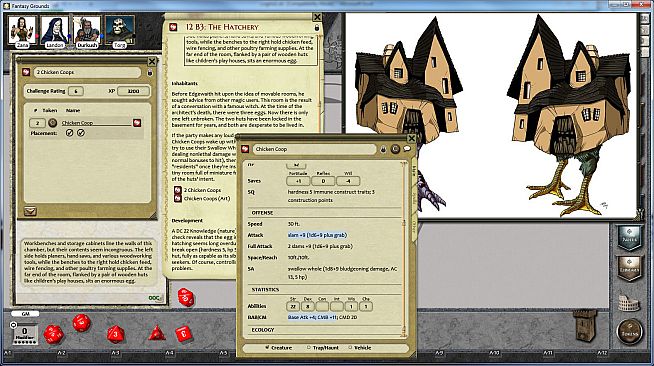Screen dimensions: 654x366
Task: Edit the encounter name field 2 Chicken Coops
Action: [87, 72]
